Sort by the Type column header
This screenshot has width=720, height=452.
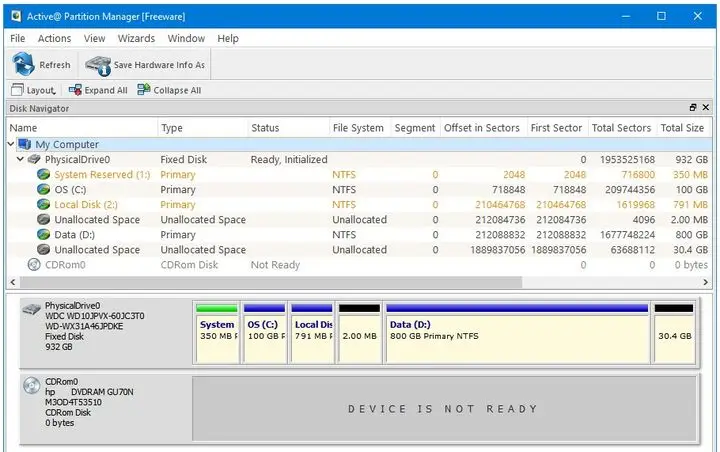(202, 128)
